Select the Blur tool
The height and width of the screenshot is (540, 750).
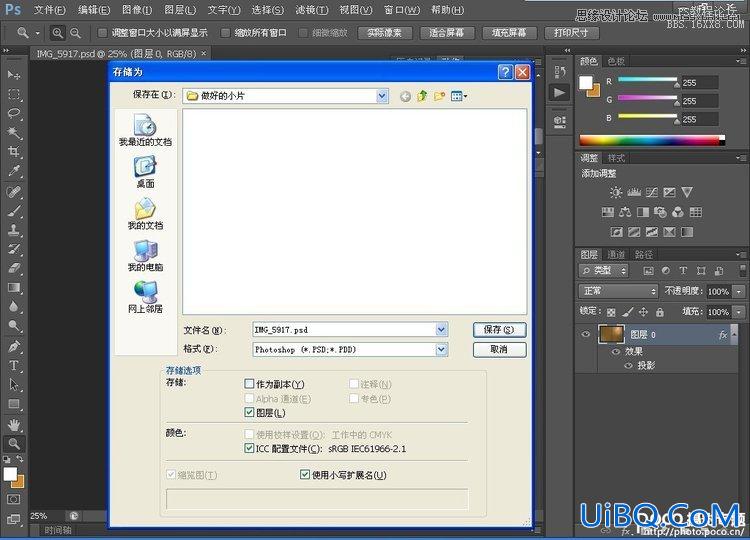(x=14, y=307)
